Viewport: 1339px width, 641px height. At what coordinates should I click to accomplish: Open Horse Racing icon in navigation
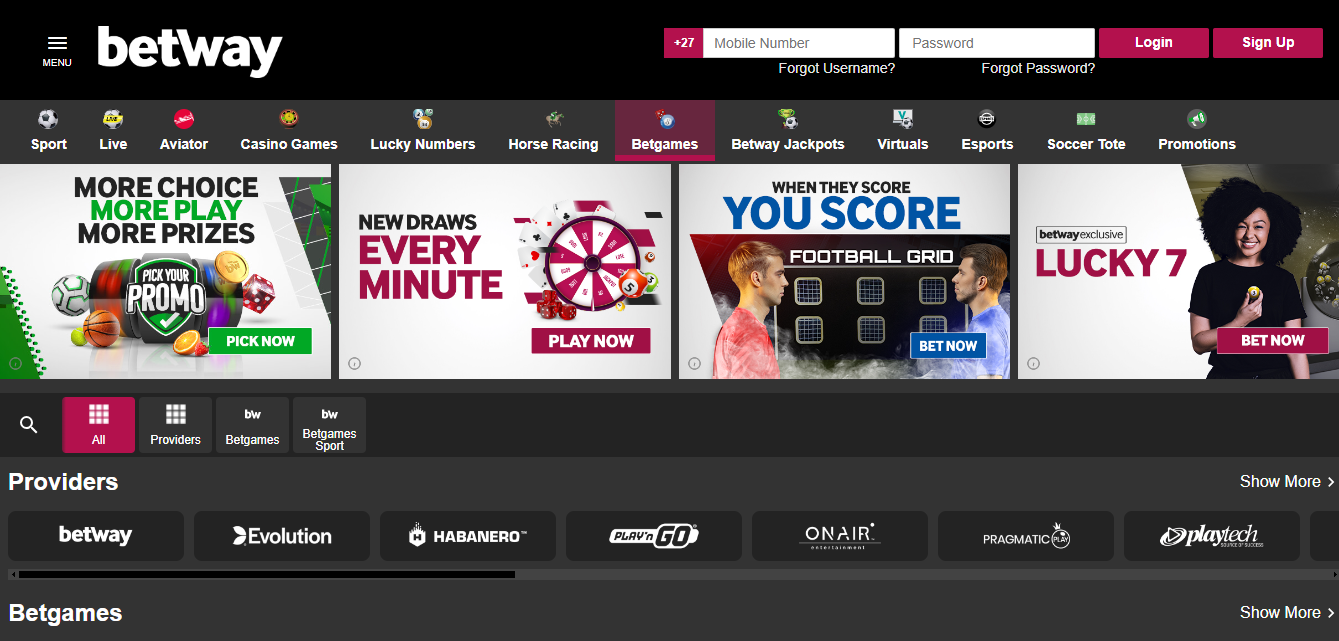click(x=553, y=120)
